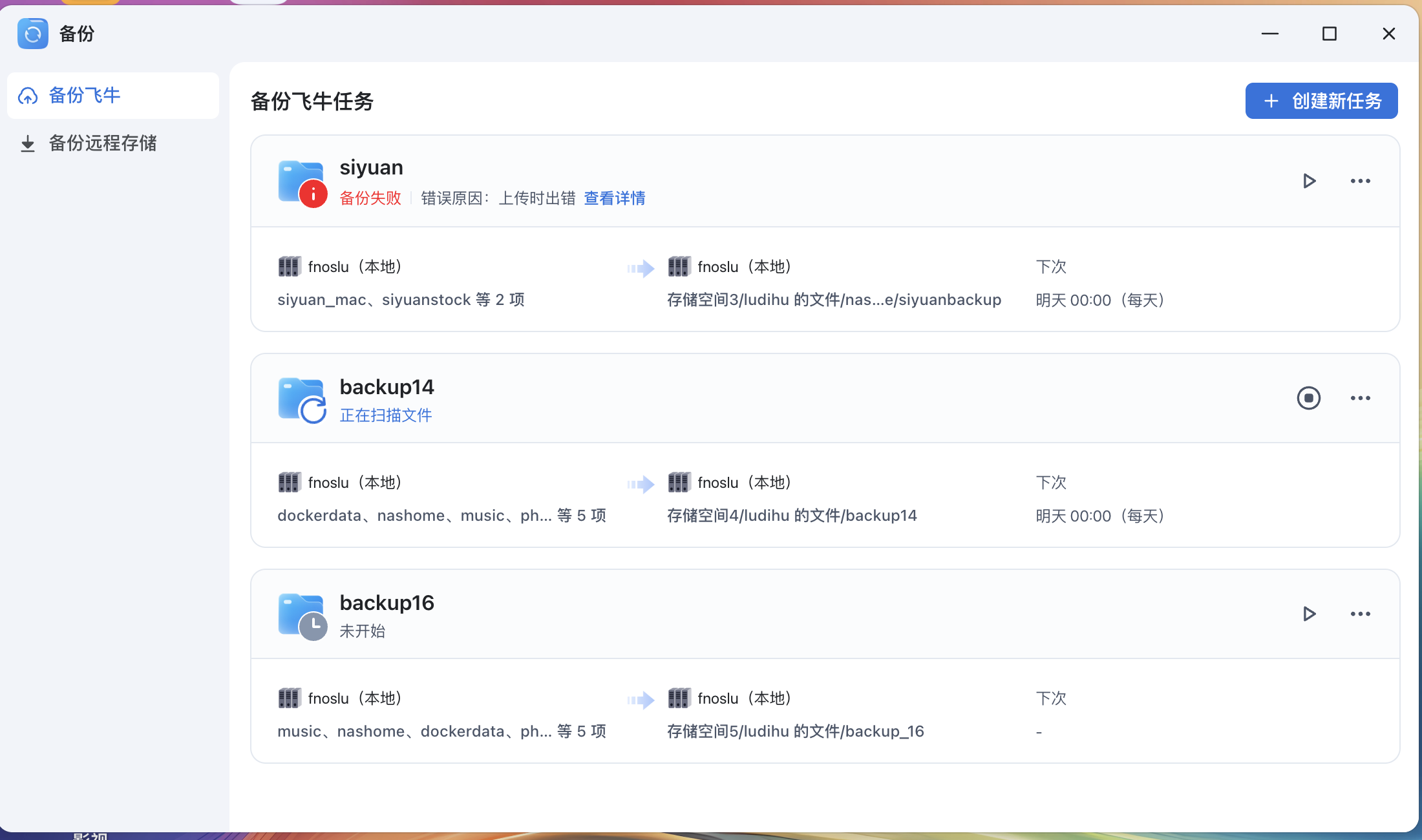Run the backup16 task now
This screenshot has width=1422, height=840.
(1309, 614)
